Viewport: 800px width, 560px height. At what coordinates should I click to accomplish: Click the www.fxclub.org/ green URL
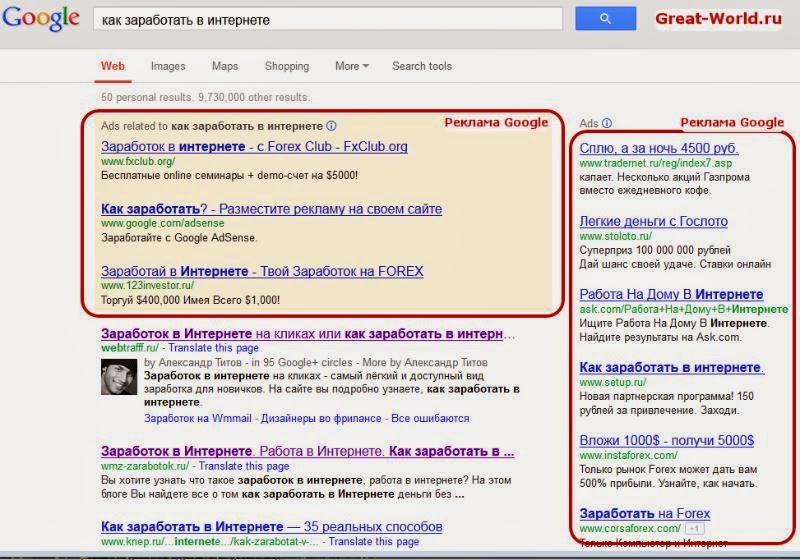coord(138,161)
